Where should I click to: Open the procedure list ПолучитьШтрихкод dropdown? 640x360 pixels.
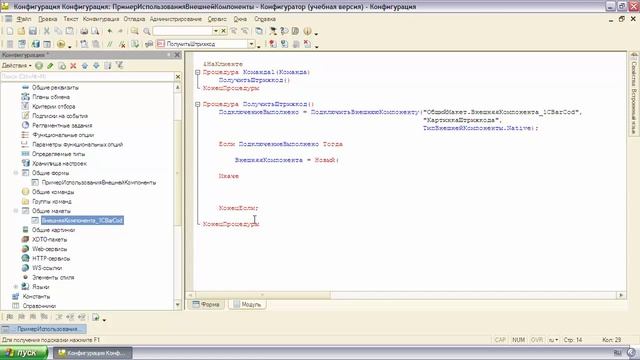pyautogui.click(x=251, y=44)
